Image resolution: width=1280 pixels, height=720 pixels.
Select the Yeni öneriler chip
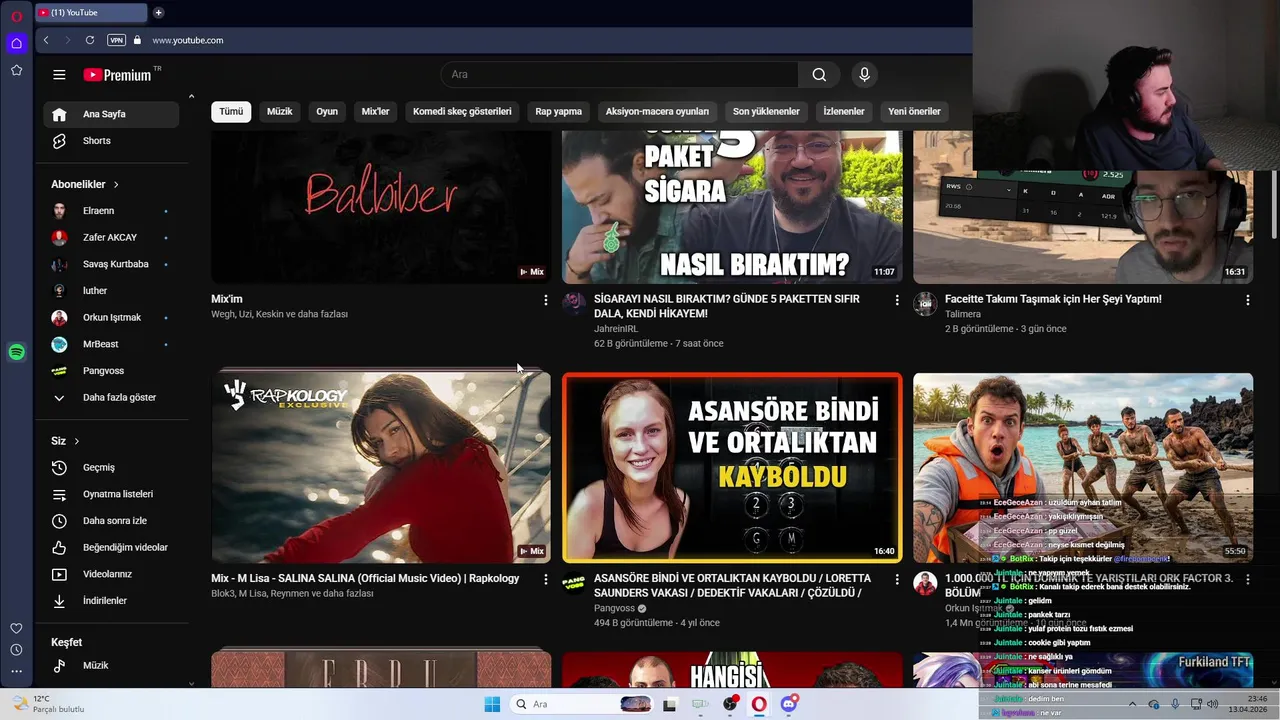(x=914, y=112)
